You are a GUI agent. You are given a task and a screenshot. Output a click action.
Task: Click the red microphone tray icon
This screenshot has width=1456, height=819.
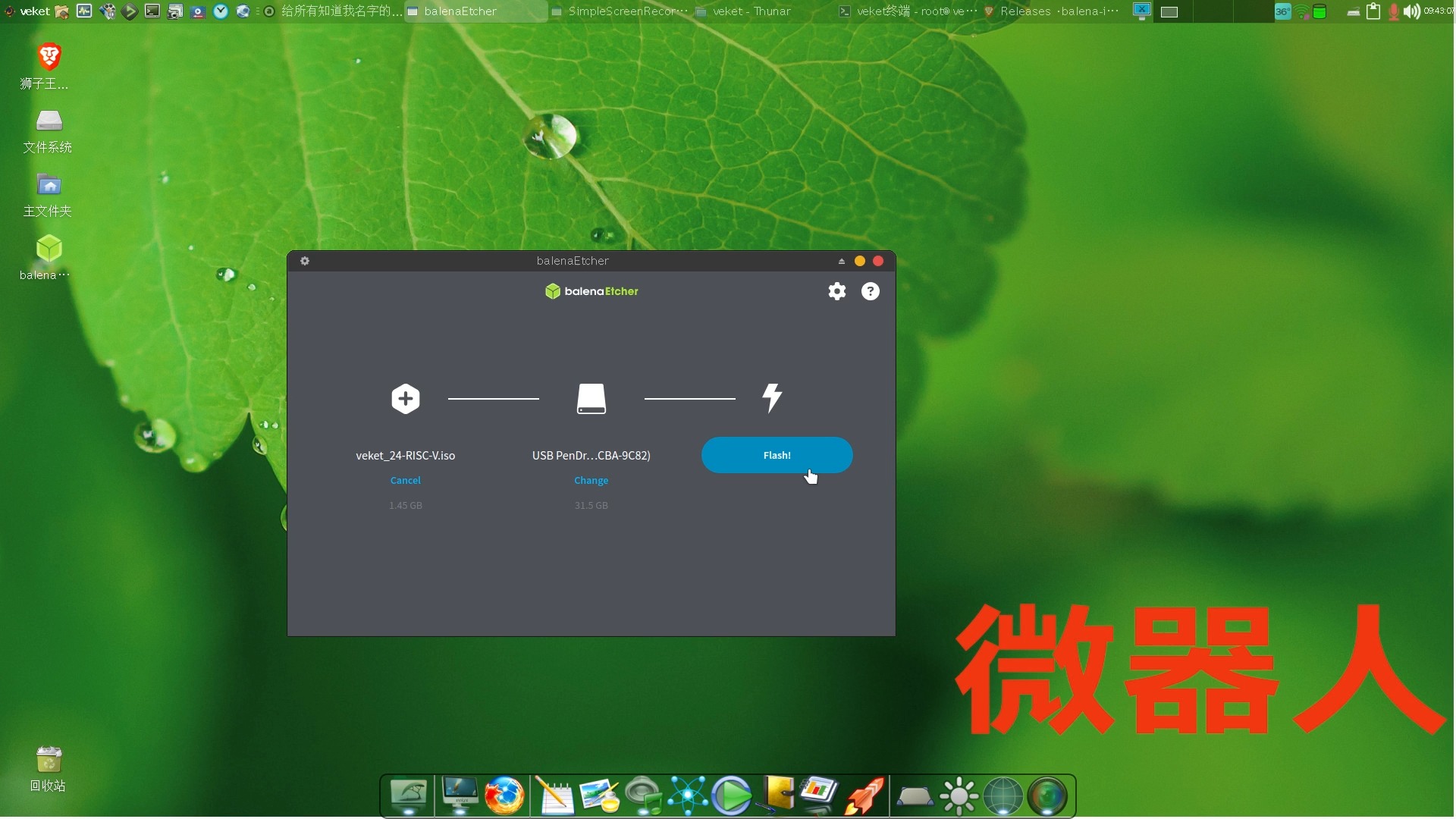point(1394,11)
